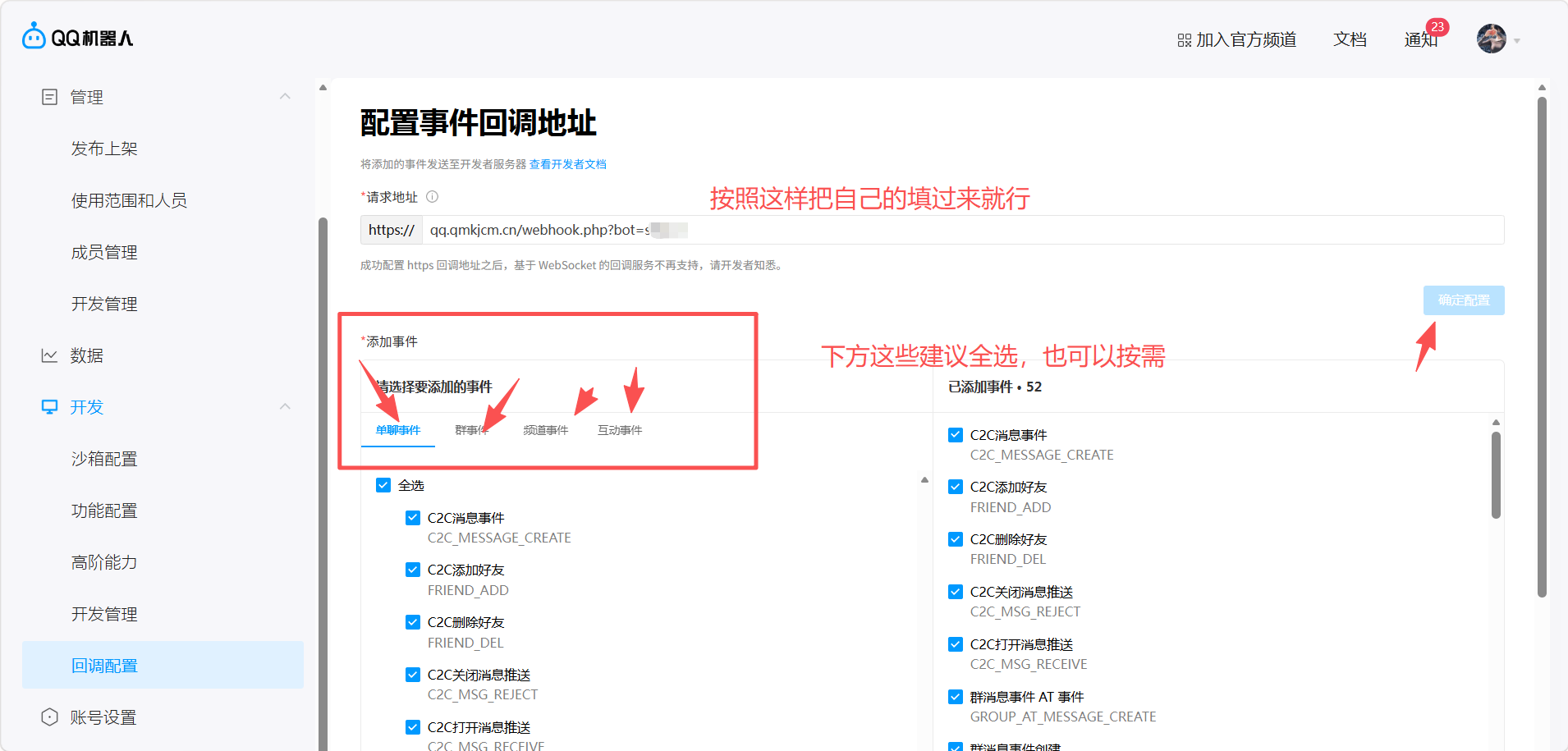Switch to the 单聊事件 tab
This screenshot has height=751, width=1568.
pyautogui.click(x=398, y=430)
